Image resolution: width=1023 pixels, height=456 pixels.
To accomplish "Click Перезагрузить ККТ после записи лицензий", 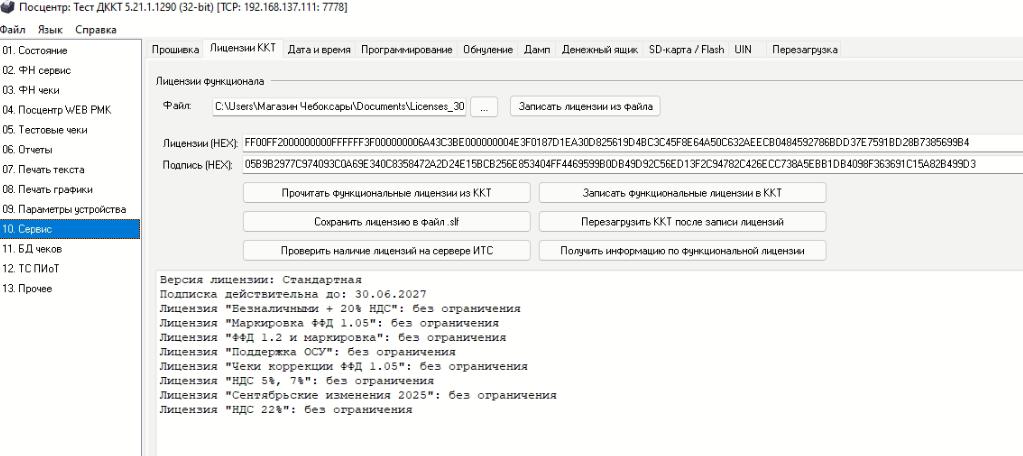I will 682,222.
